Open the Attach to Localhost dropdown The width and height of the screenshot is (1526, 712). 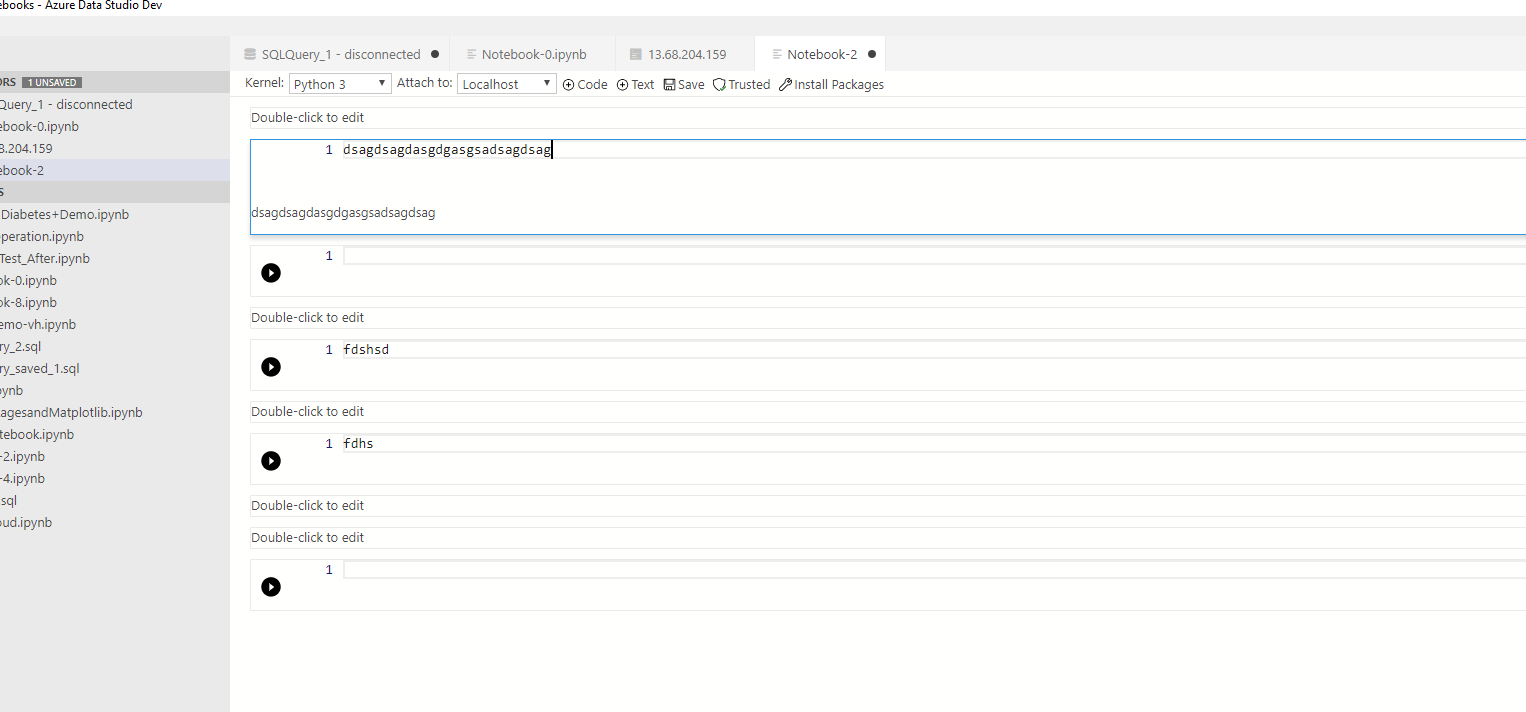tap(507, 84)
